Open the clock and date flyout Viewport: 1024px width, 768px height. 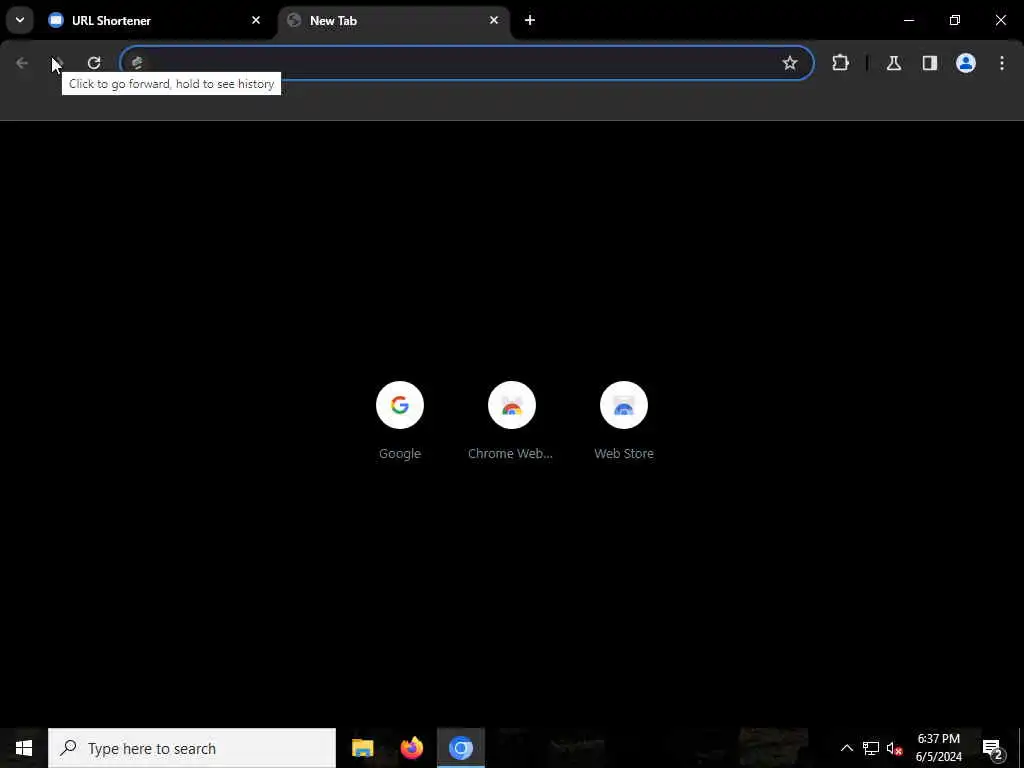click(x=938, y=748)
